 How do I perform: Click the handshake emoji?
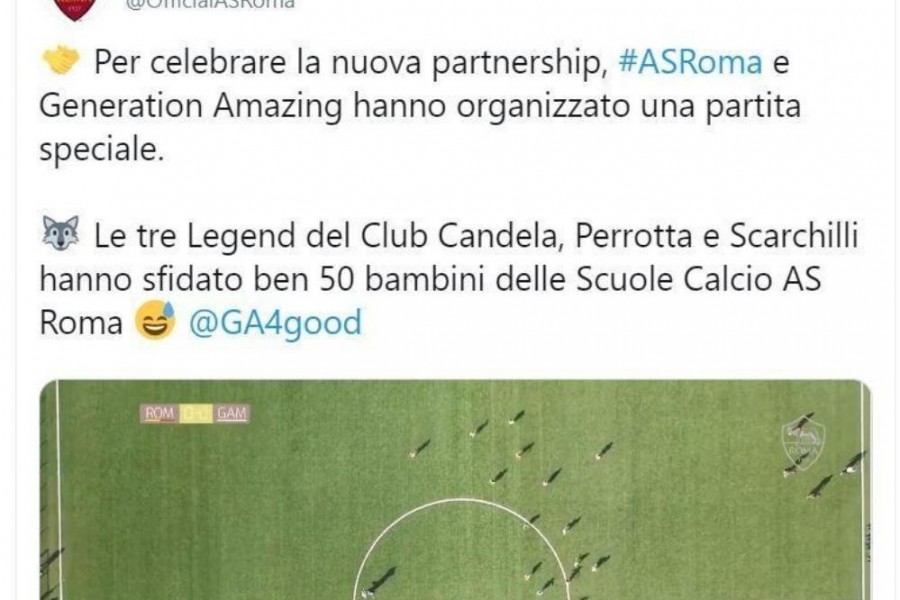click(x=61, y=60)
